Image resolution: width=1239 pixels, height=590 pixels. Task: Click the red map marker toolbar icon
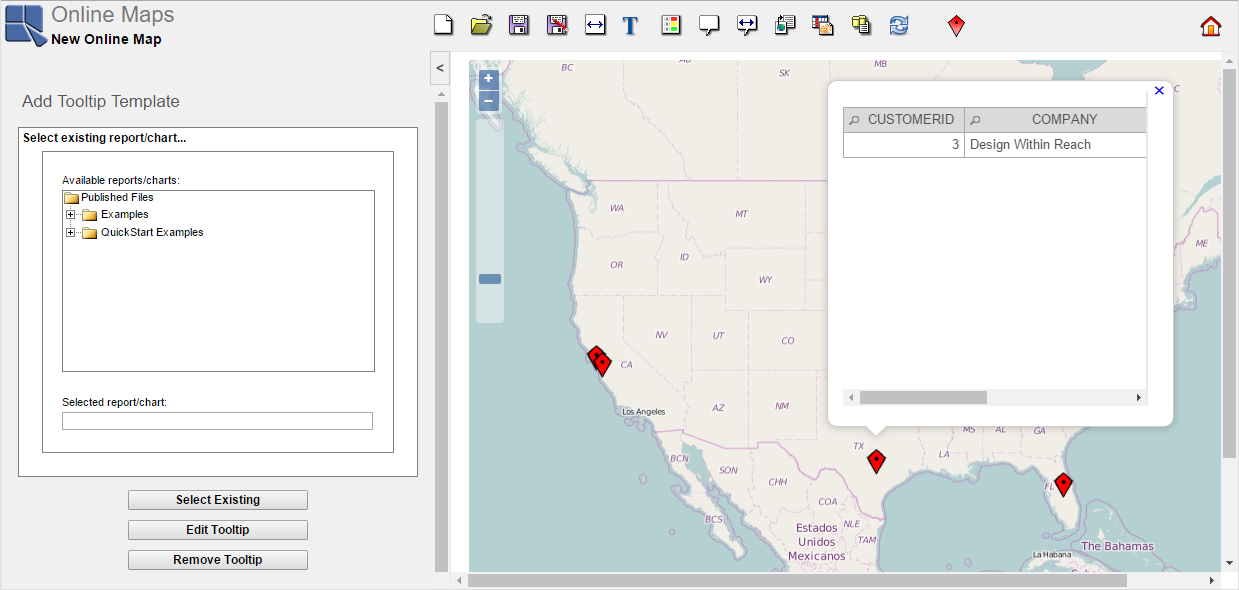956,26
